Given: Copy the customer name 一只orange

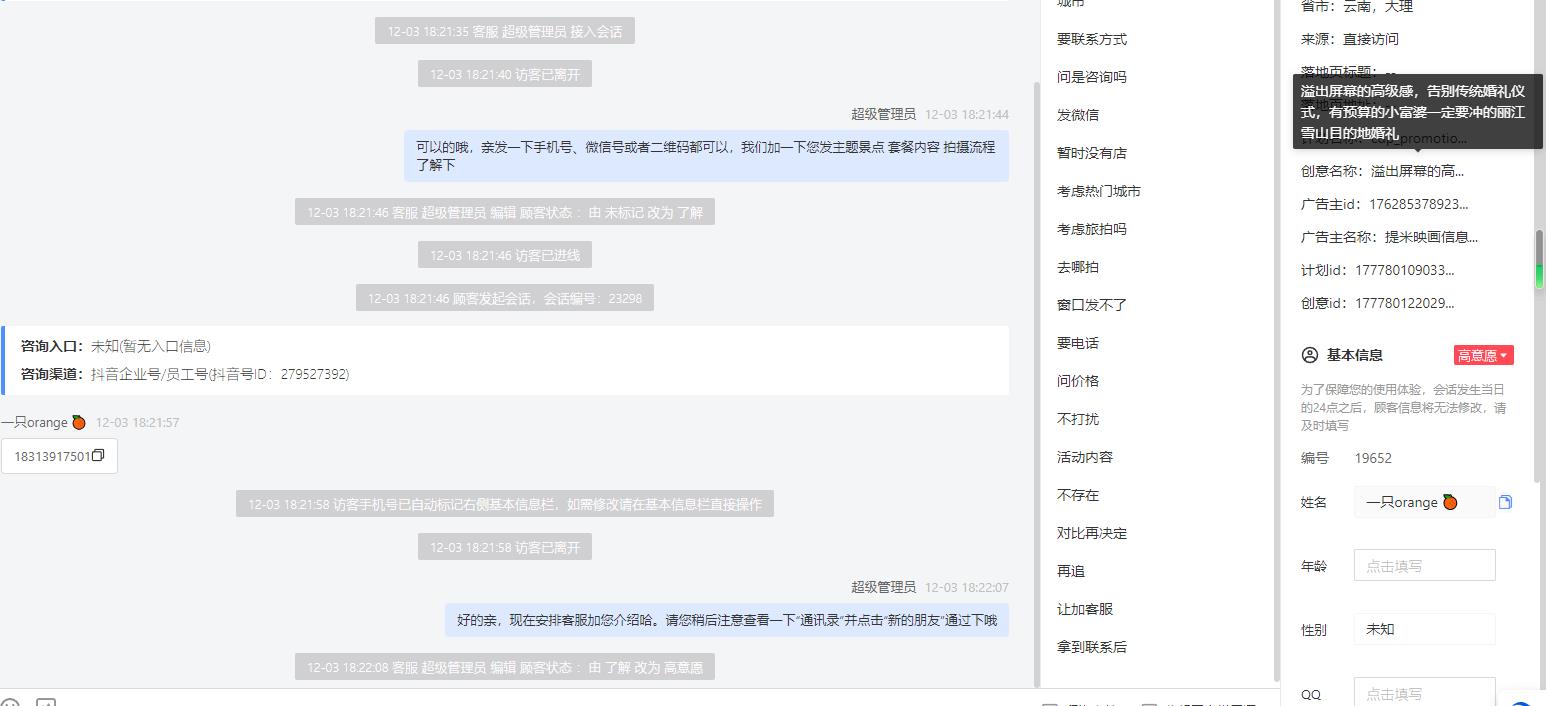Looking at the screenshot, I should 1505,502.
